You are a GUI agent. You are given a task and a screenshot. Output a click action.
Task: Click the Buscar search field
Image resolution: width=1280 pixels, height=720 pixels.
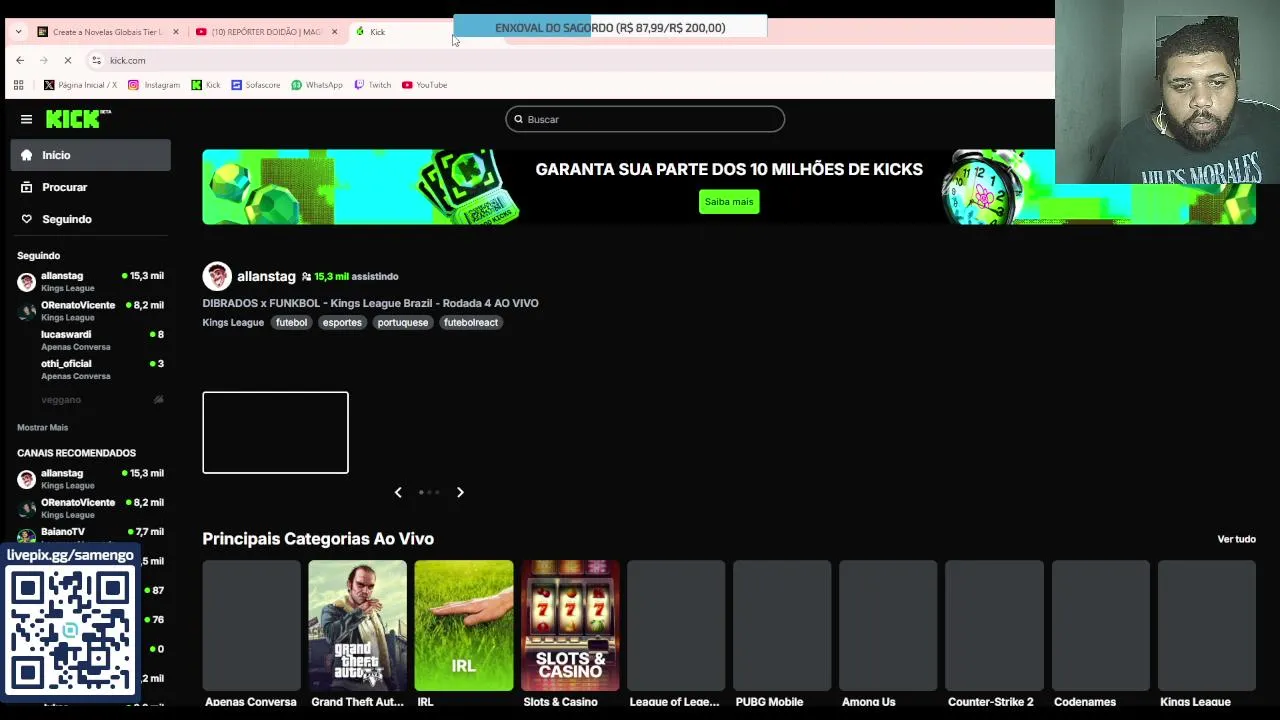645,119
